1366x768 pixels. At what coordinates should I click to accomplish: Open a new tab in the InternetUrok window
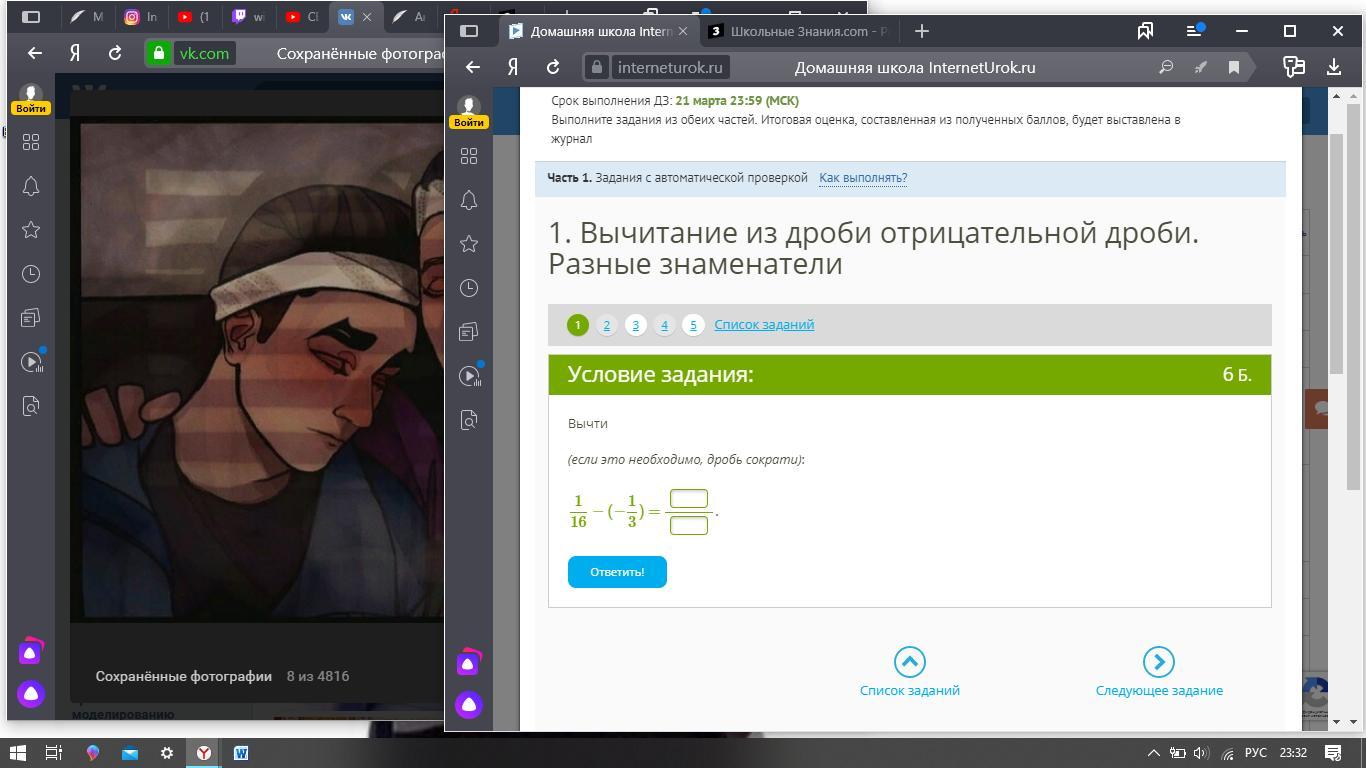(x=921, y=31)
